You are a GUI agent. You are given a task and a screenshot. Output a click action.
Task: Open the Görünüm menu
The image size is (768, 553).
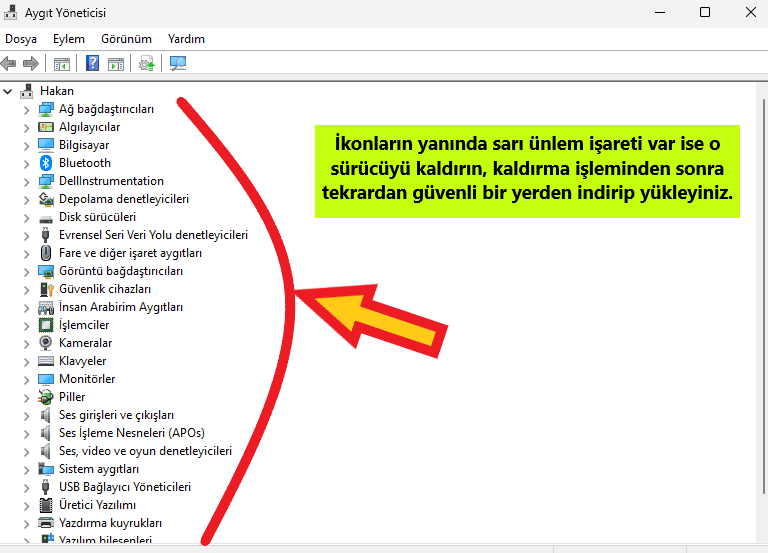point(126,39)
